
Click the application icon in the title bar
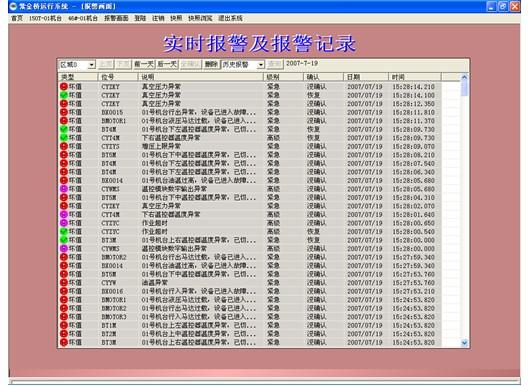click(14, 6)
